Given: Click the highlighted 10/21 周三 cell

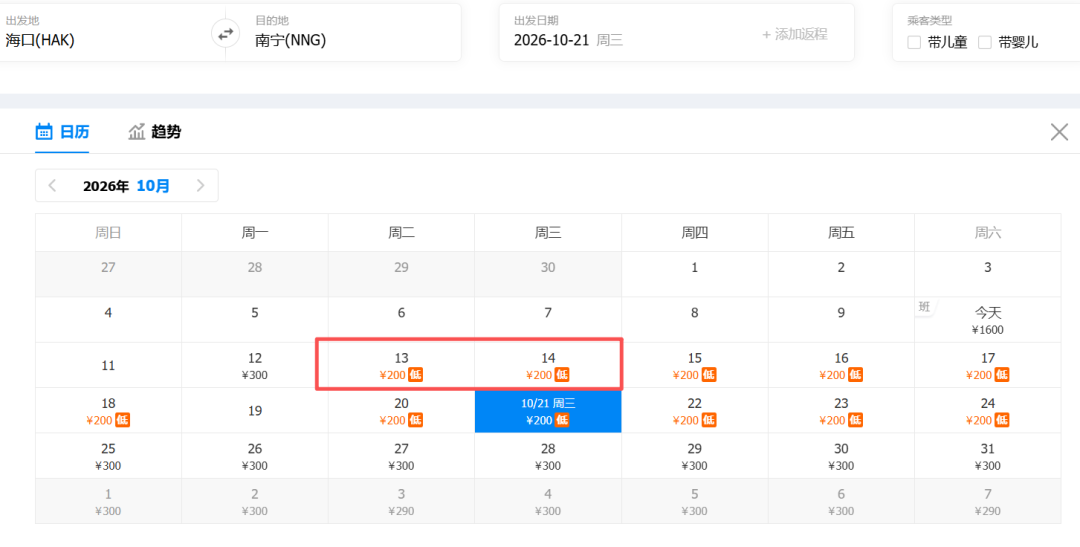Looking at the screenshot, I should tap(548, 411).
